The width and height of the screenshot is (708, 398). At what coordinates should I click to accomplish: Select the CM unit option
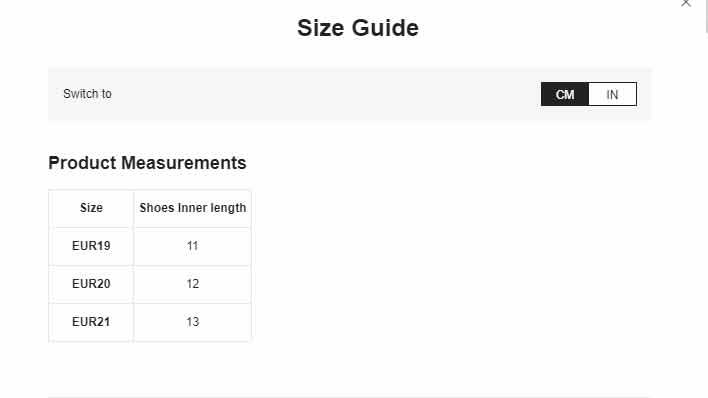(565, 94)
